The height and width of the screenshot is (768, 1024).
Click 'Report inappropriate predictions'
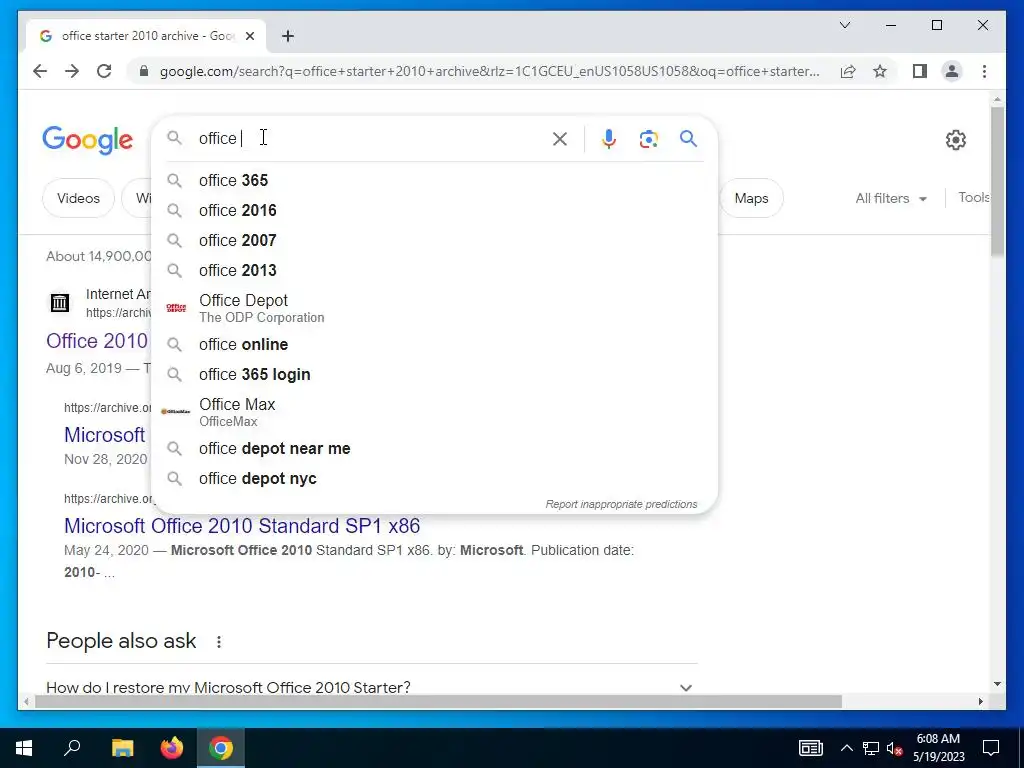[621, 504]
